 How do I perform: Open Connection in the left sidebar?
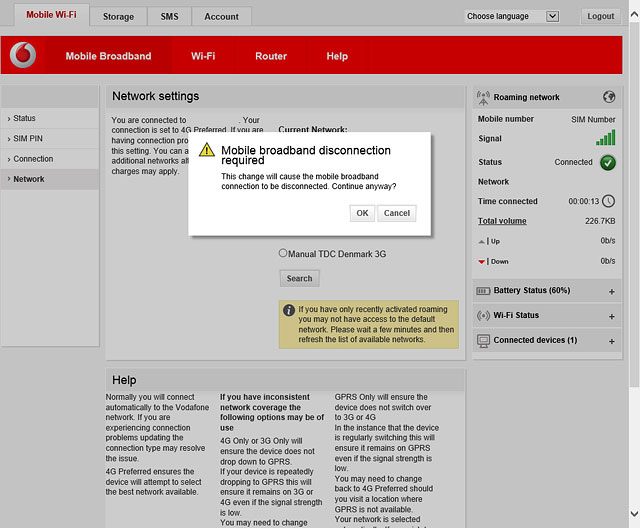[50, 159]
